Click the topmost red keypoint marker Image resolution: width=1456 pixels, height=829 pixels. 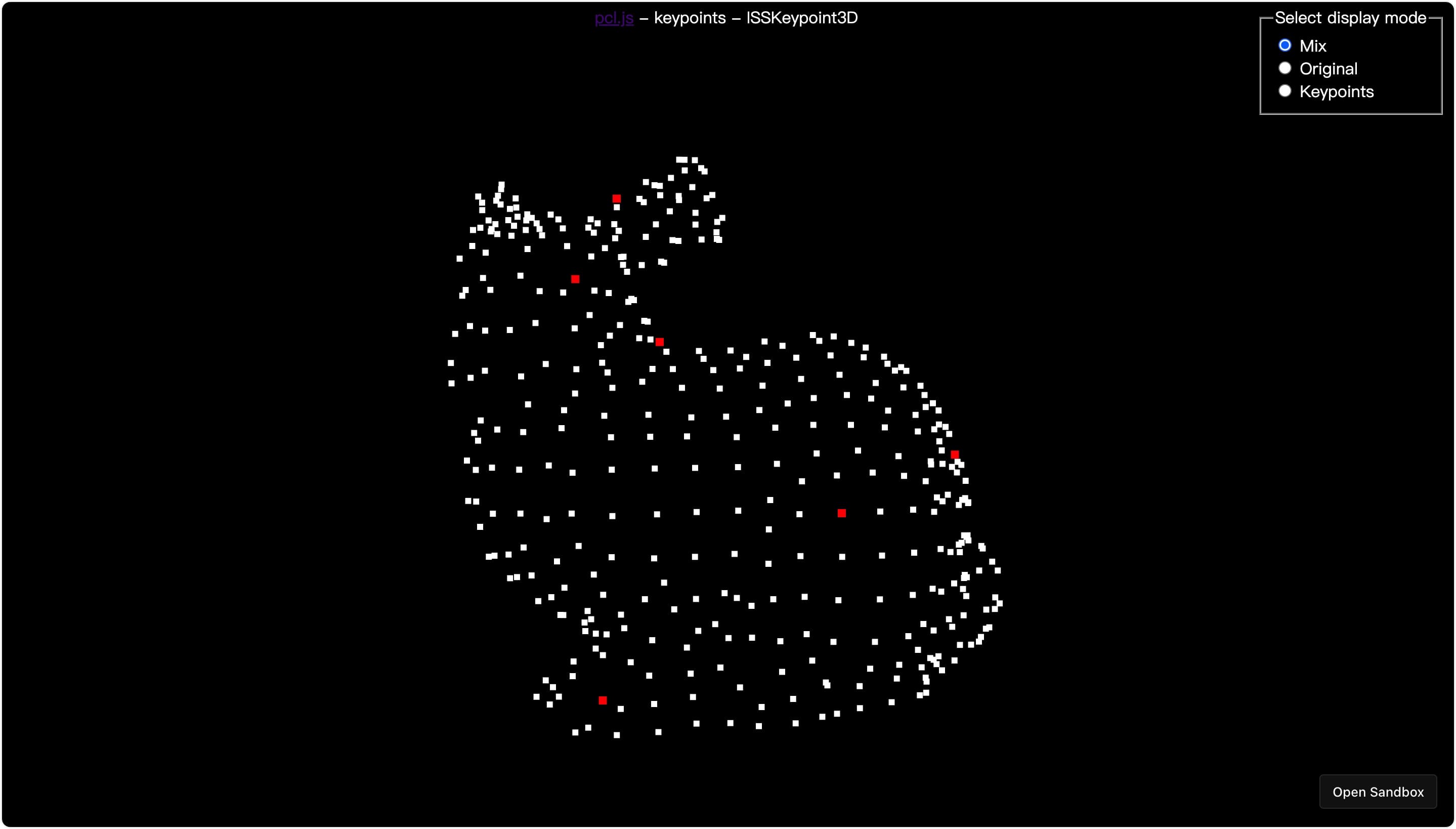coord(616,199)
